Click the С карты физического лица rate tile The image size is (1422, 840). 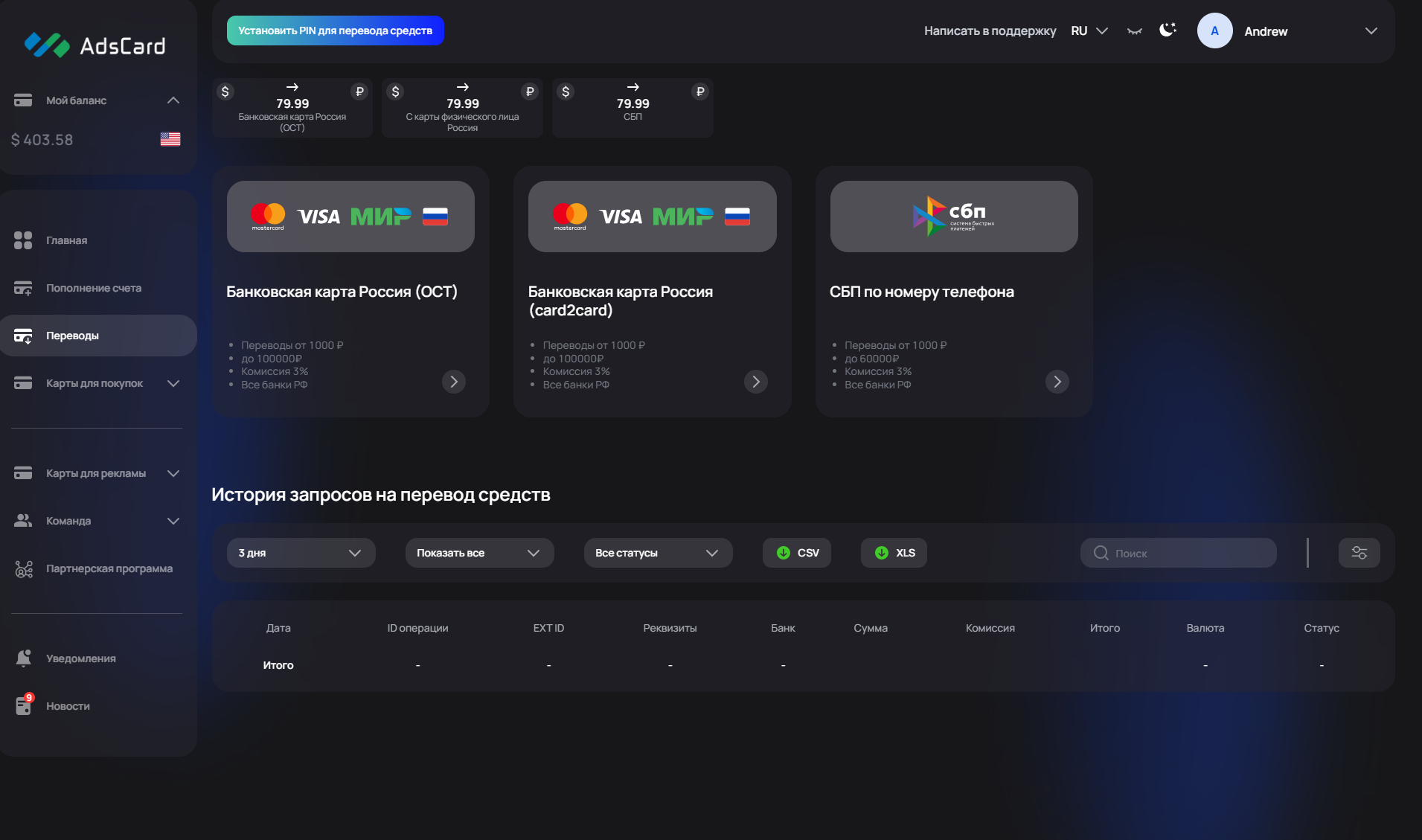coord(462,108)
